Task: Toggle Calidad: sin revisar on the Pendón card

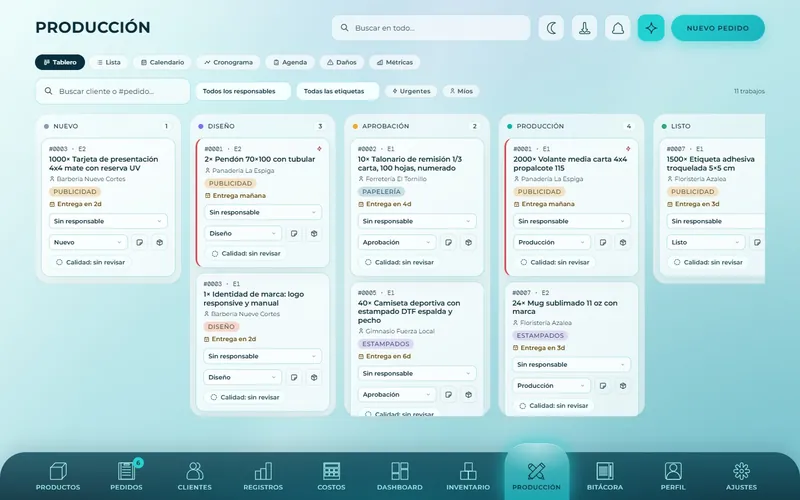Action: click(246, 253)
